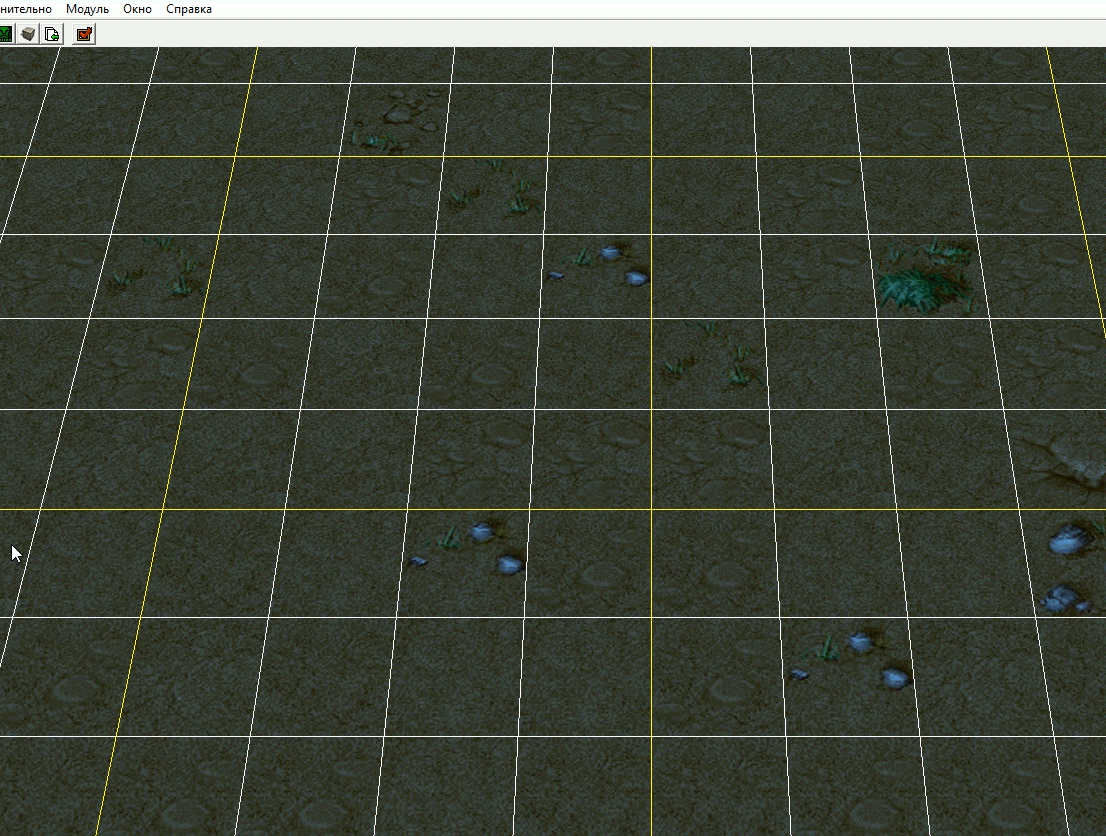1106x836 pixels.
Task: Open the Модуль menu
Action: point(87,9)
